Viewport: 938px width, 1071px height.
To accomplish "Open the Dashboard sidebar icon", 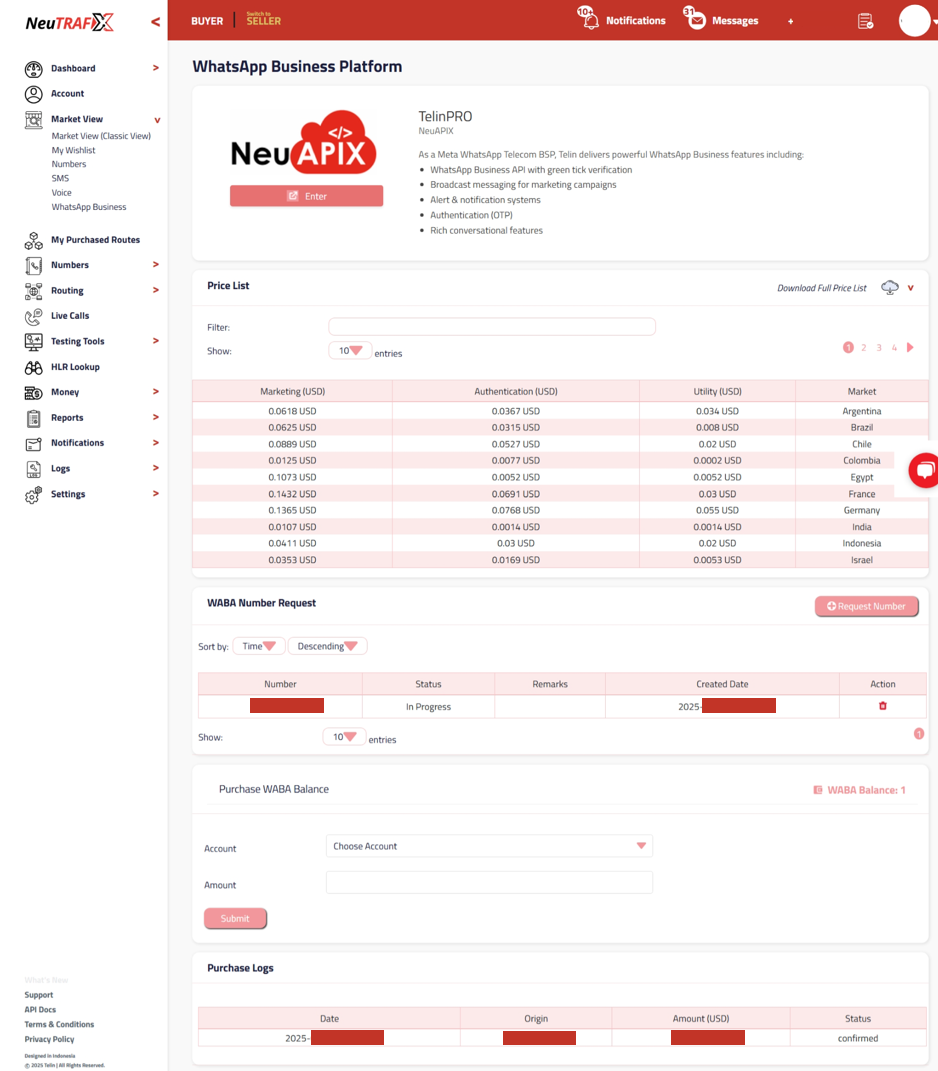I will pyautogui.click(x=33, y=69).
